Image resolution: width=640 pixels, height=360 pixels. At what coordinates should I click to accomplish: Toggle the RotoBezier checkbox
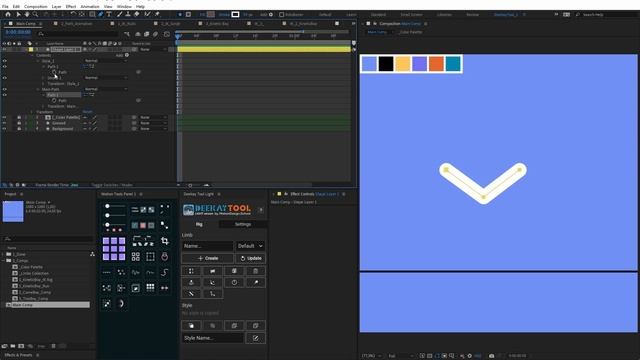(281, 14)
